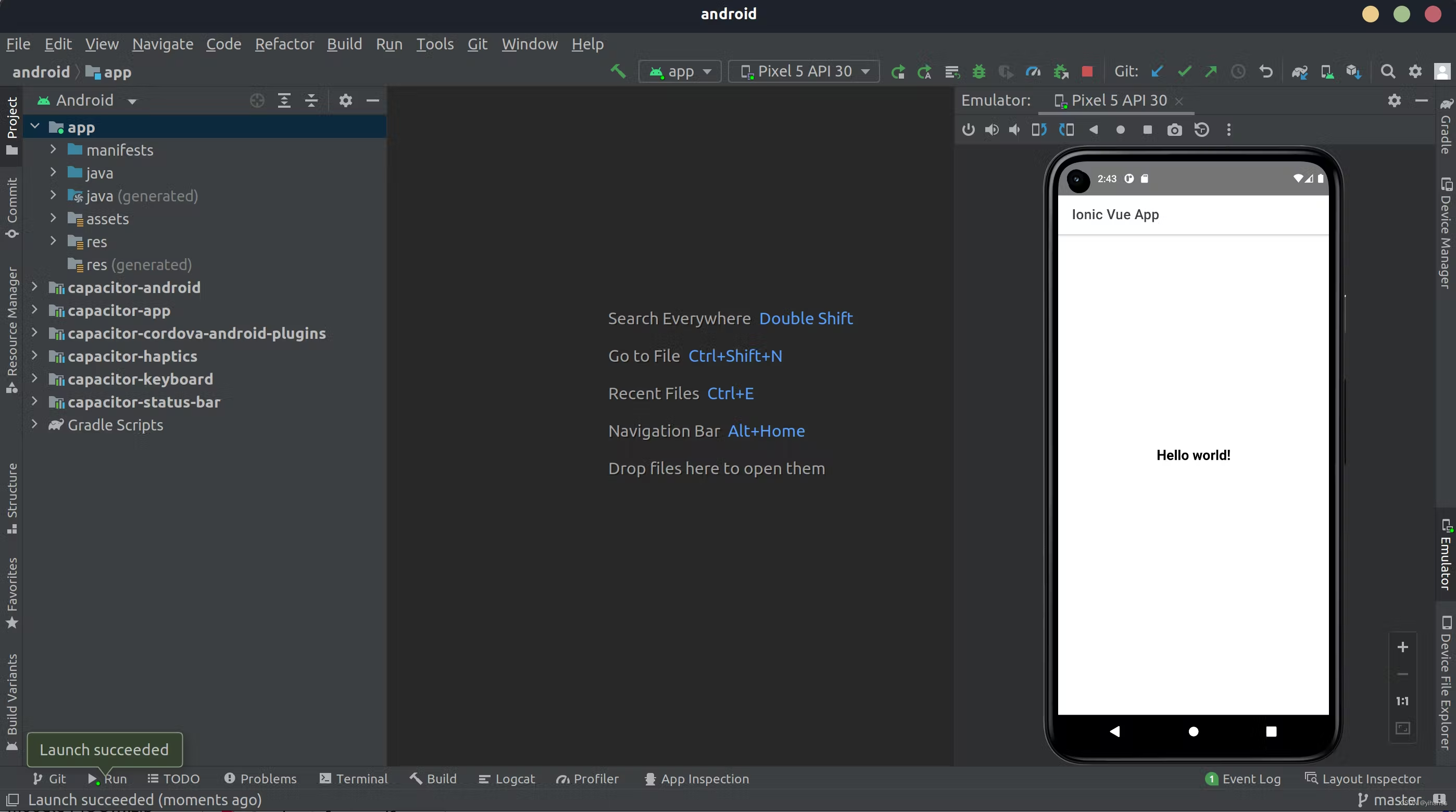Click emulator zoom in plus button
The image size is (1456, 812).
click(x=1402, y=647)
